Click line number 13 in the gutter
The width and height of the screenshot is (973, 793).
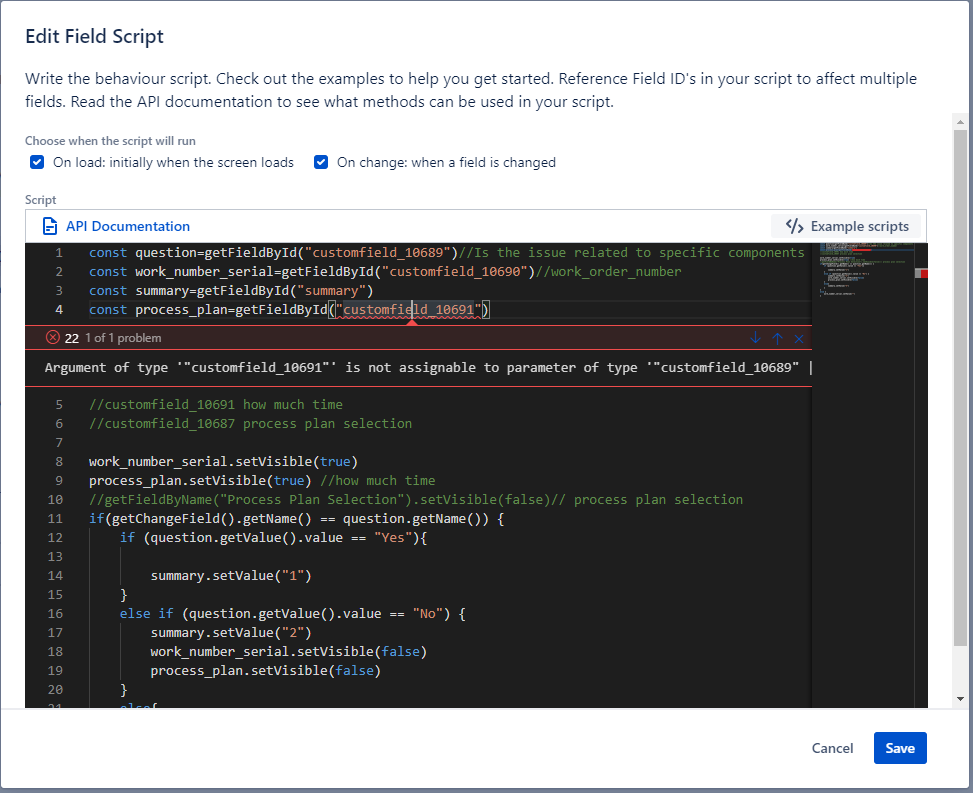pos(55,557)
